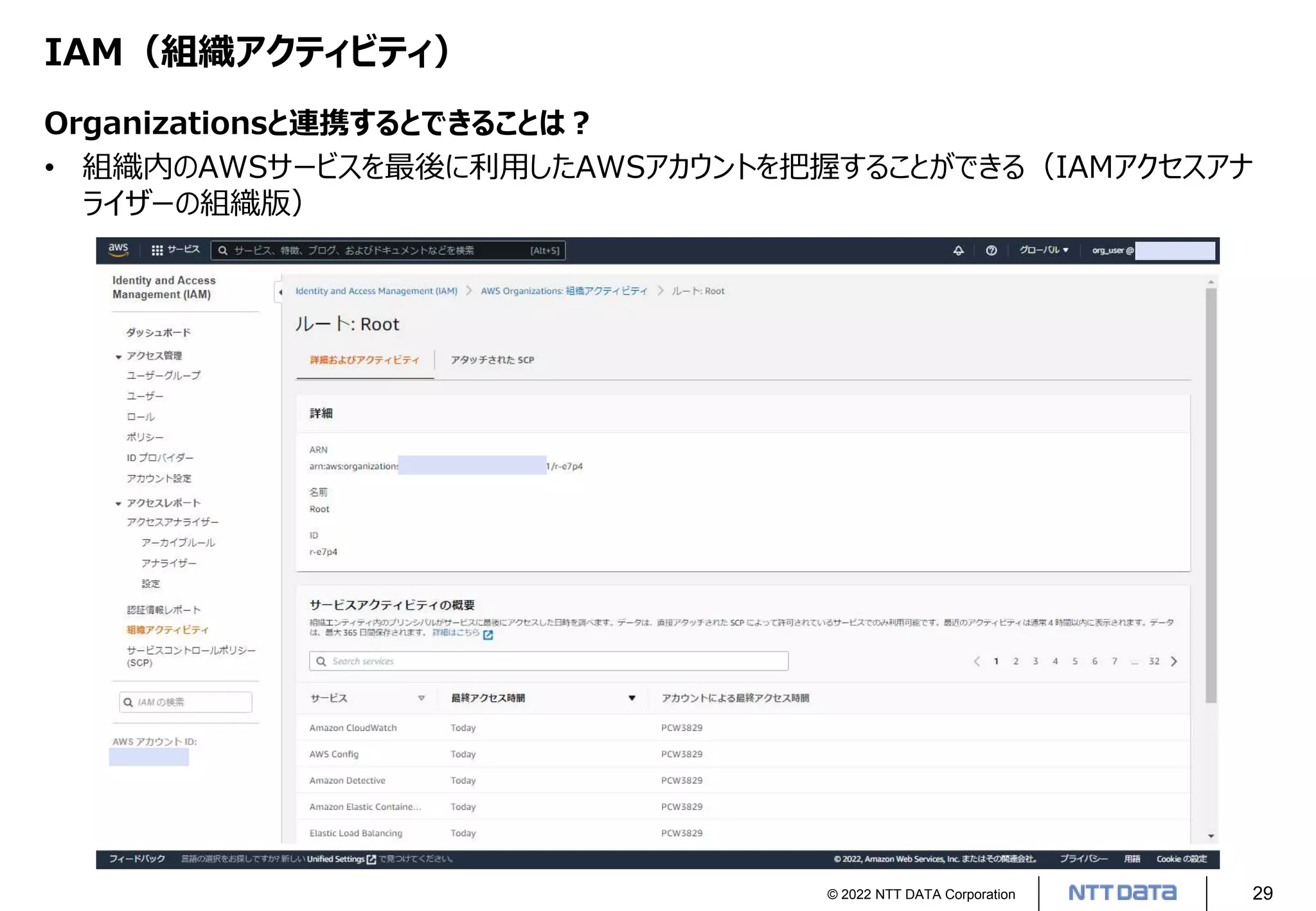Click PCW3829 in the Amazon CloudWatch row
This screenshot has width=1316, height=911.
[682, 728]
